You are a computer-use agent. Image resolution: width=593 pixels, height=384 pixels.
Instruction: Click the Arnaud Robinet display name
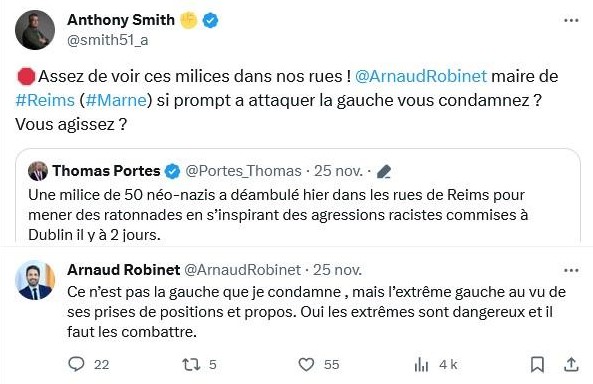pos(124,270)
